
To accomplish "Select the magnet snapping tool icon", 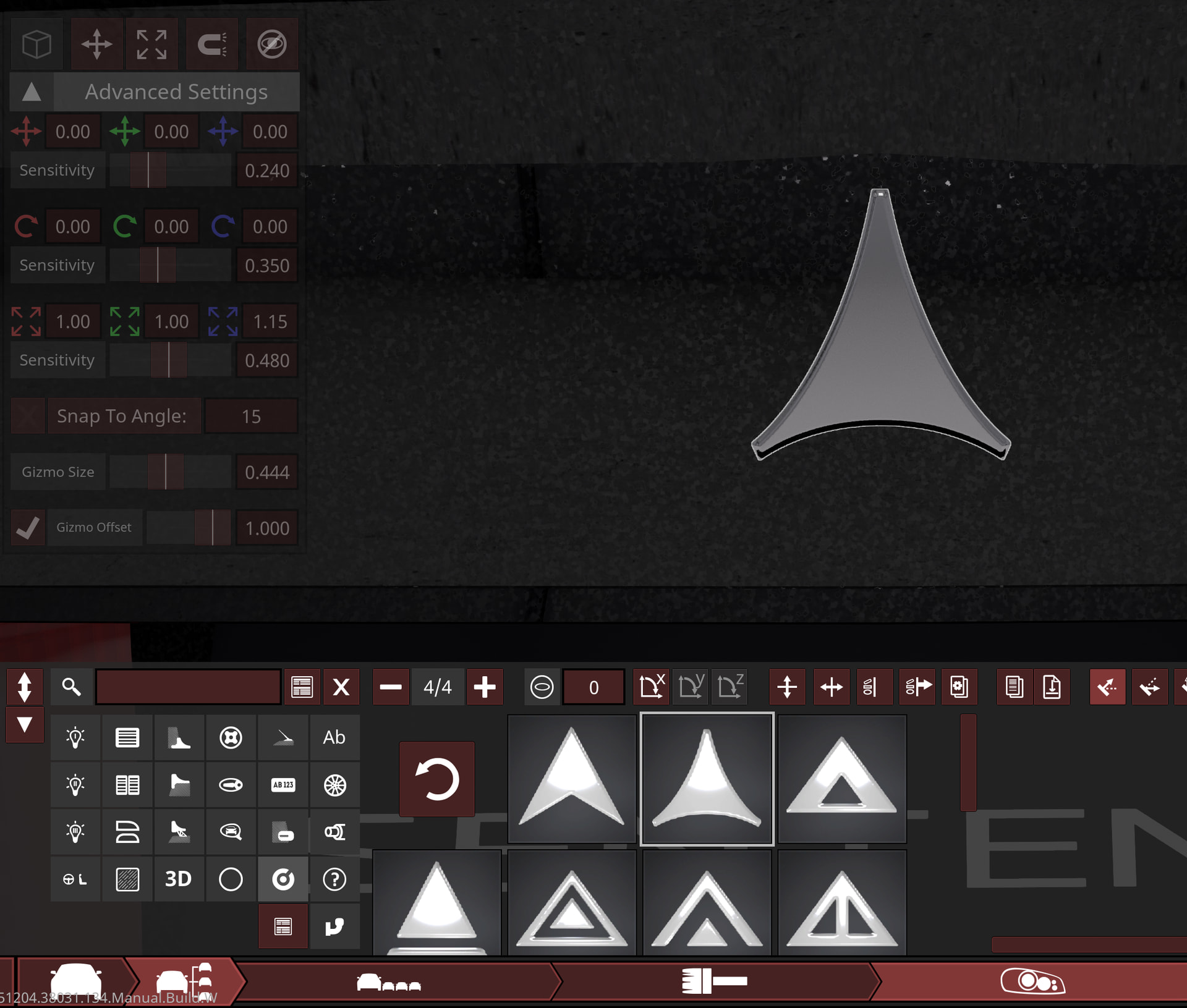I will click(x=212, y=44).
